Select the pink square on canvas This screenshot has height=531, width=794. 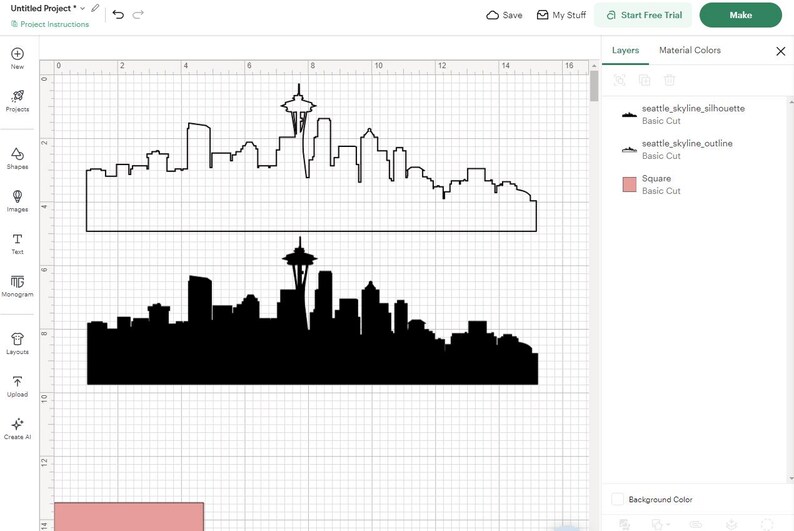click(129, 516)
